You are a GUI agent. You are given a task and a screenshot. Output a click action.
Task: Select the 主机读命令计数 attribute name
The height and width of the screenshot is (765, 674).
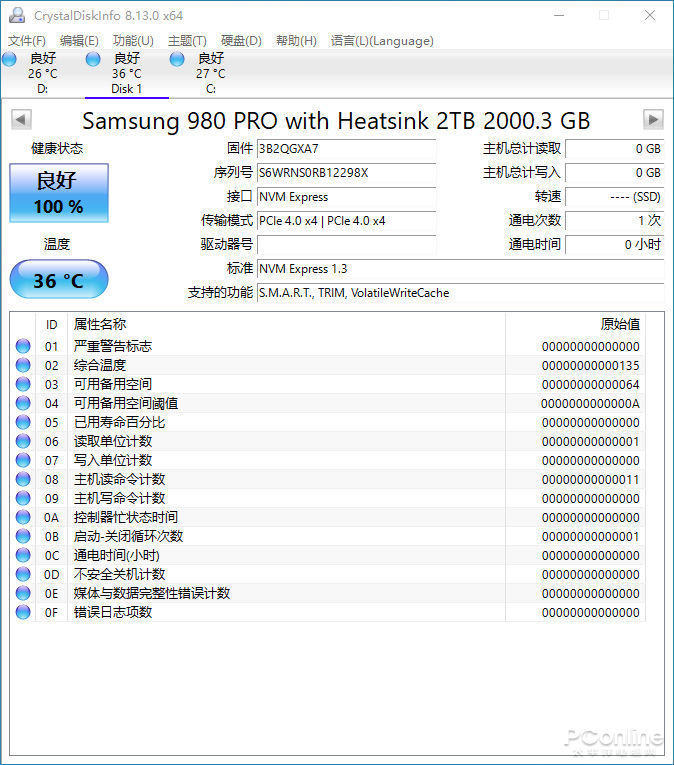pyautogui.click(x=120, y=479)
